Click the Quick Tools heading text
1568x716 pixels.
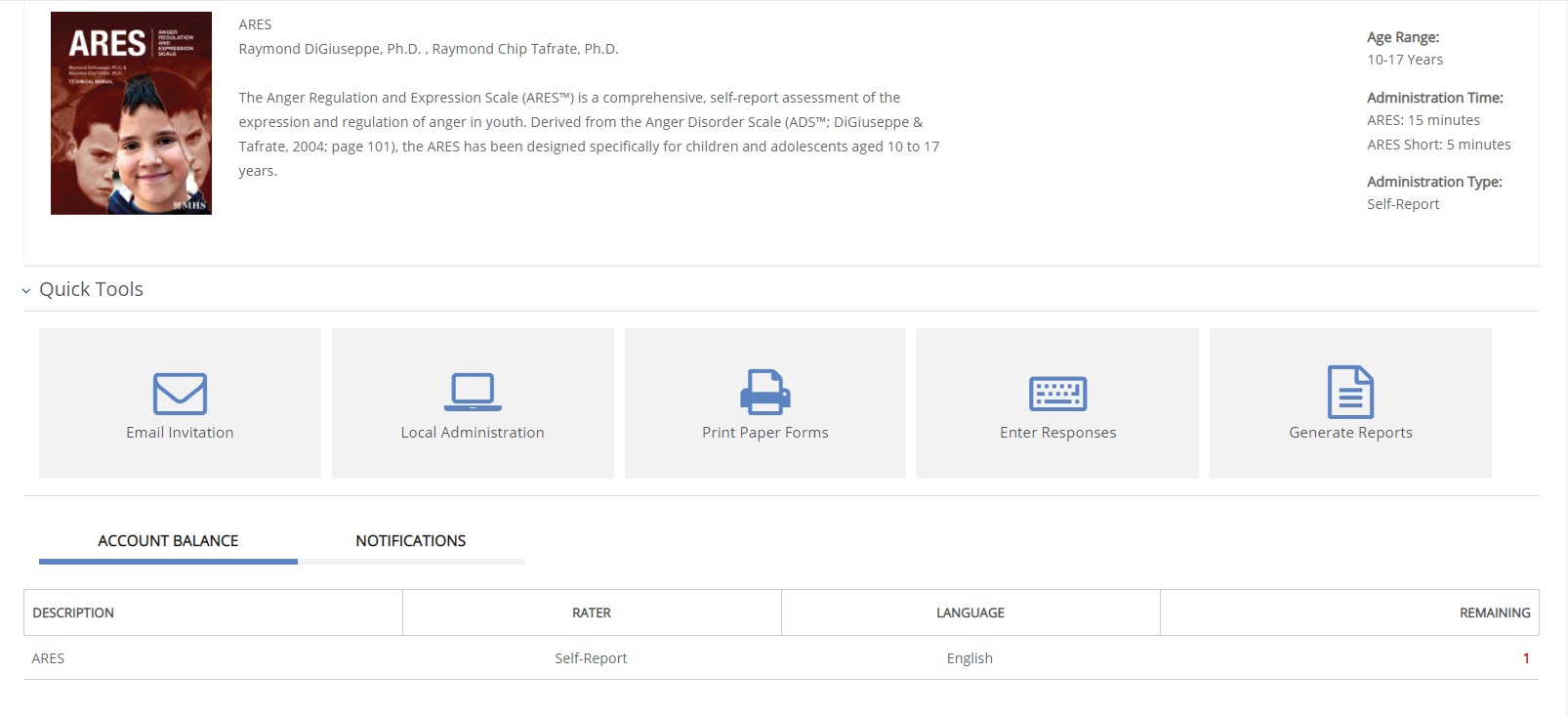pyautogui.click(x=91, y=289)
